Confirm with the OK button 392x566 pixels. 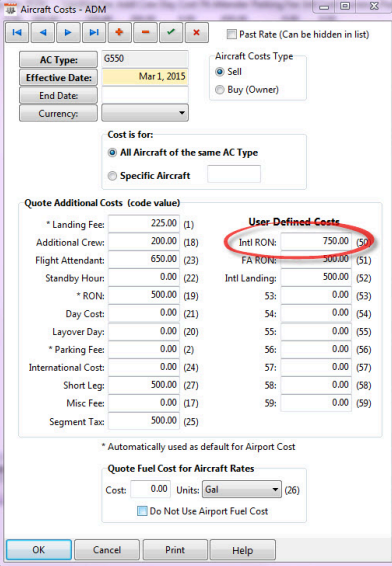(x=39, y=550)
